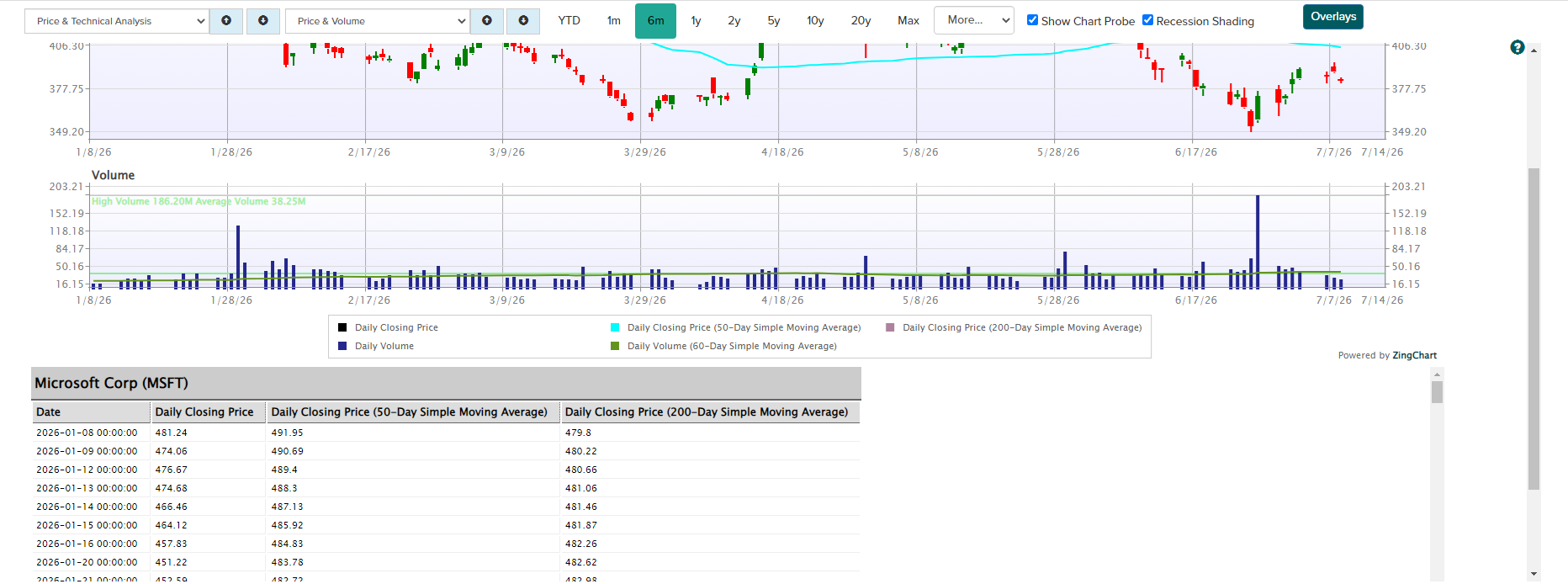The height and width of the screenshot is (584, 1568).
Task: Click the Daily Closing Price column header
Action: [x=208, y=412]
